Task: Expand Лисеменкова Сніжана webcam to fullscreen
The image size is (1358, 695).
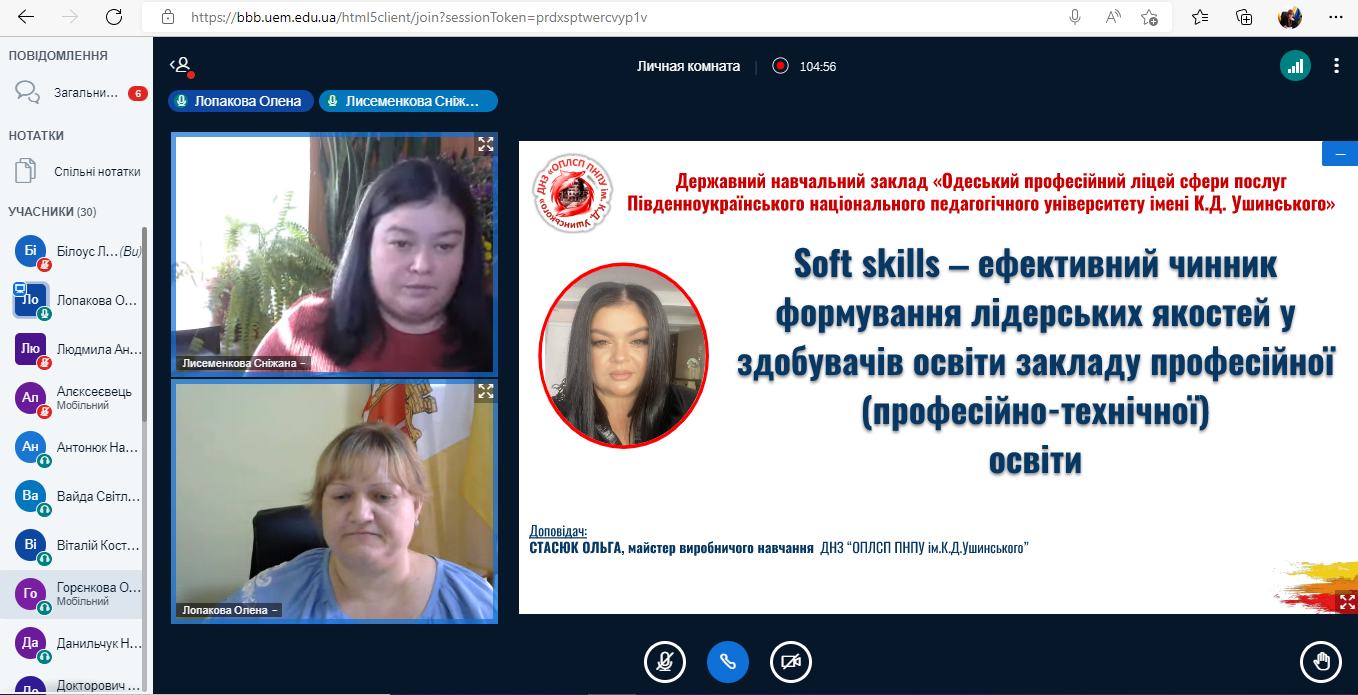Action: (485, 144)
